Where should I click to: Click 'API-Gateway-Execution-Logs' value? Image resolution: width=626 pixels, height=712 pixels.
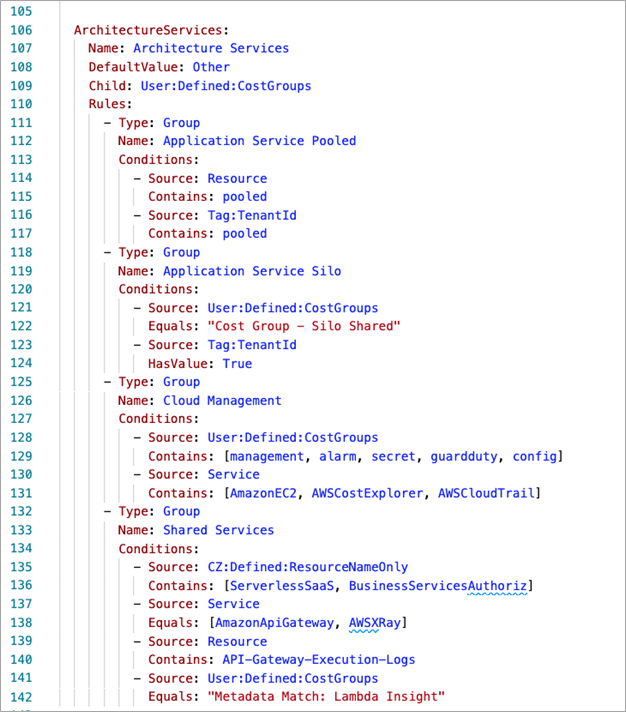tap(319, 660)
